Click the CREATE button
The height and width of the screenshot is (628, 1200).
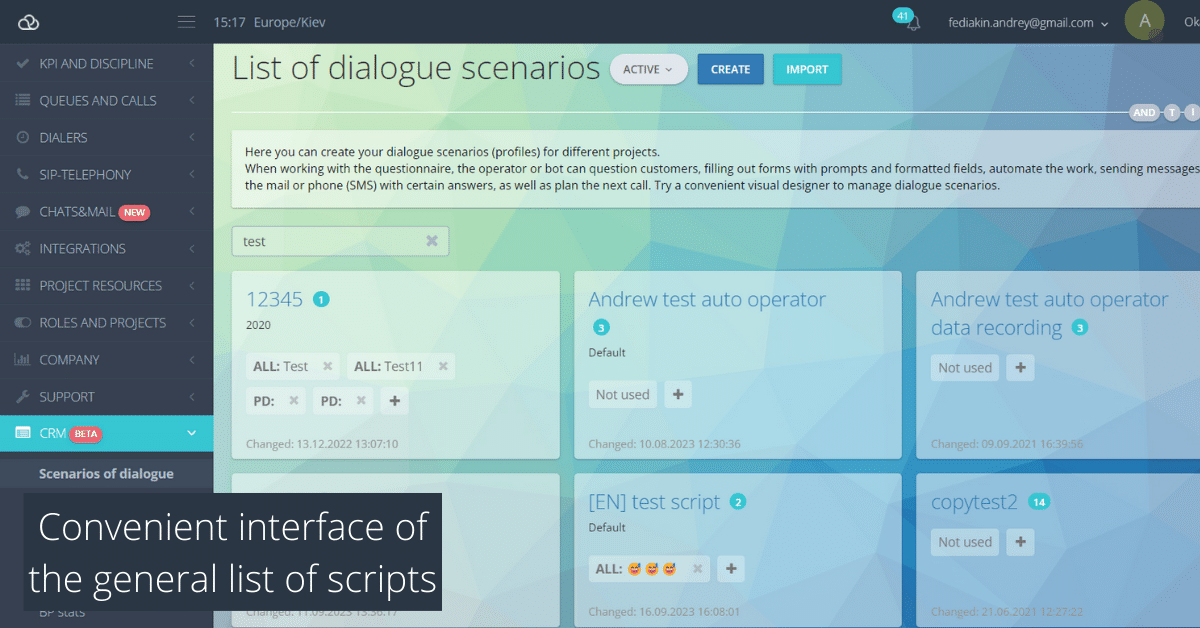[x=730, y=70]
